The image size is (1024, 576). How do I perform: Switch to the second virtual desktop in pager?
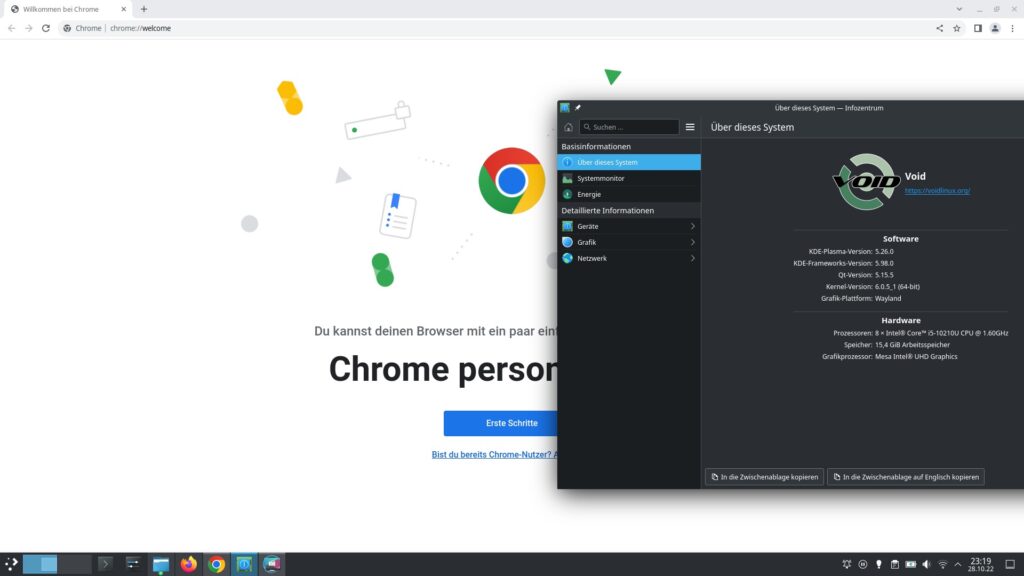click(74, 564)
